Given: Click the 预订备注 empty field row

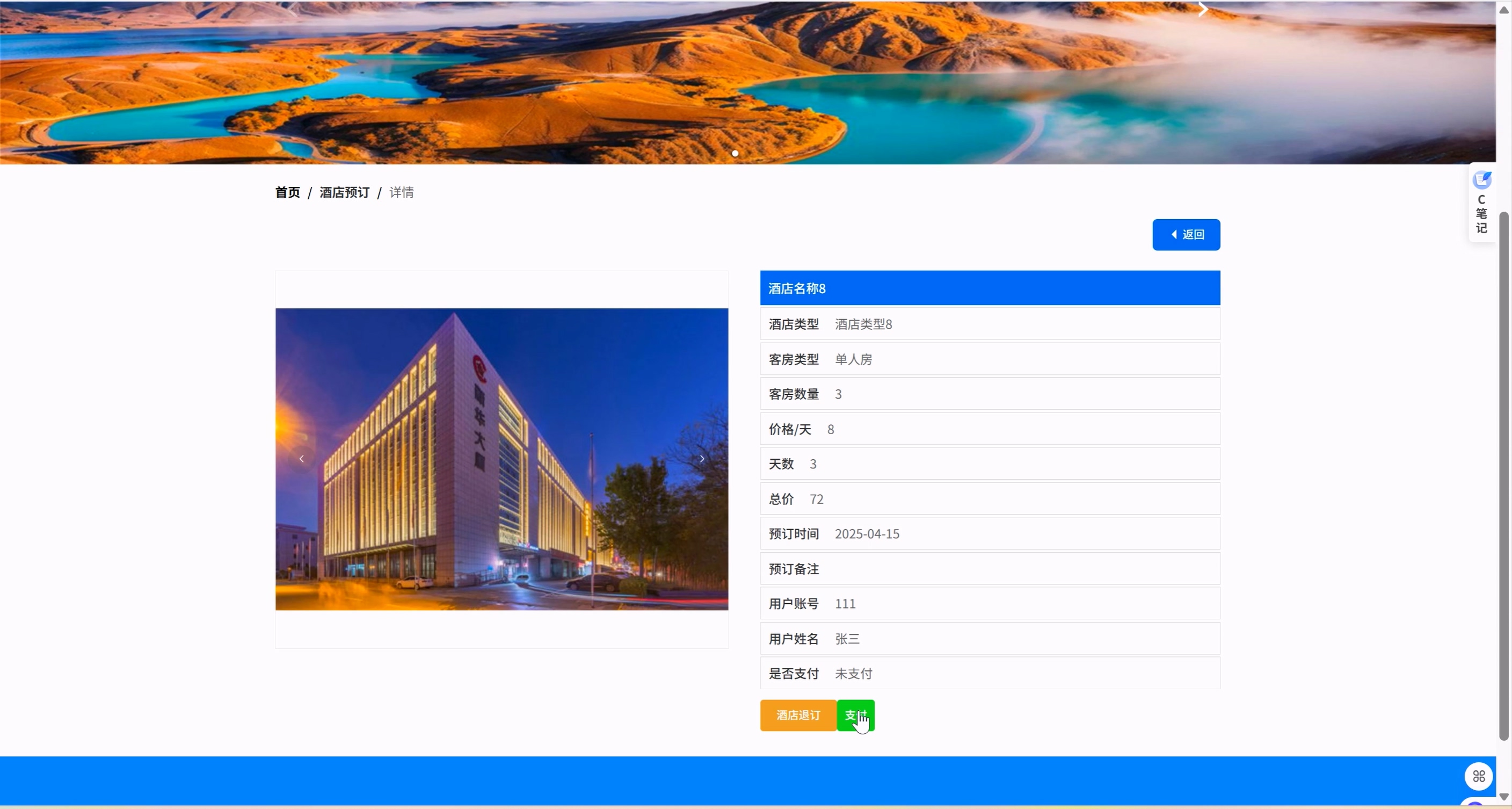Looking at the screenshot, I should (x=990, y=569).
